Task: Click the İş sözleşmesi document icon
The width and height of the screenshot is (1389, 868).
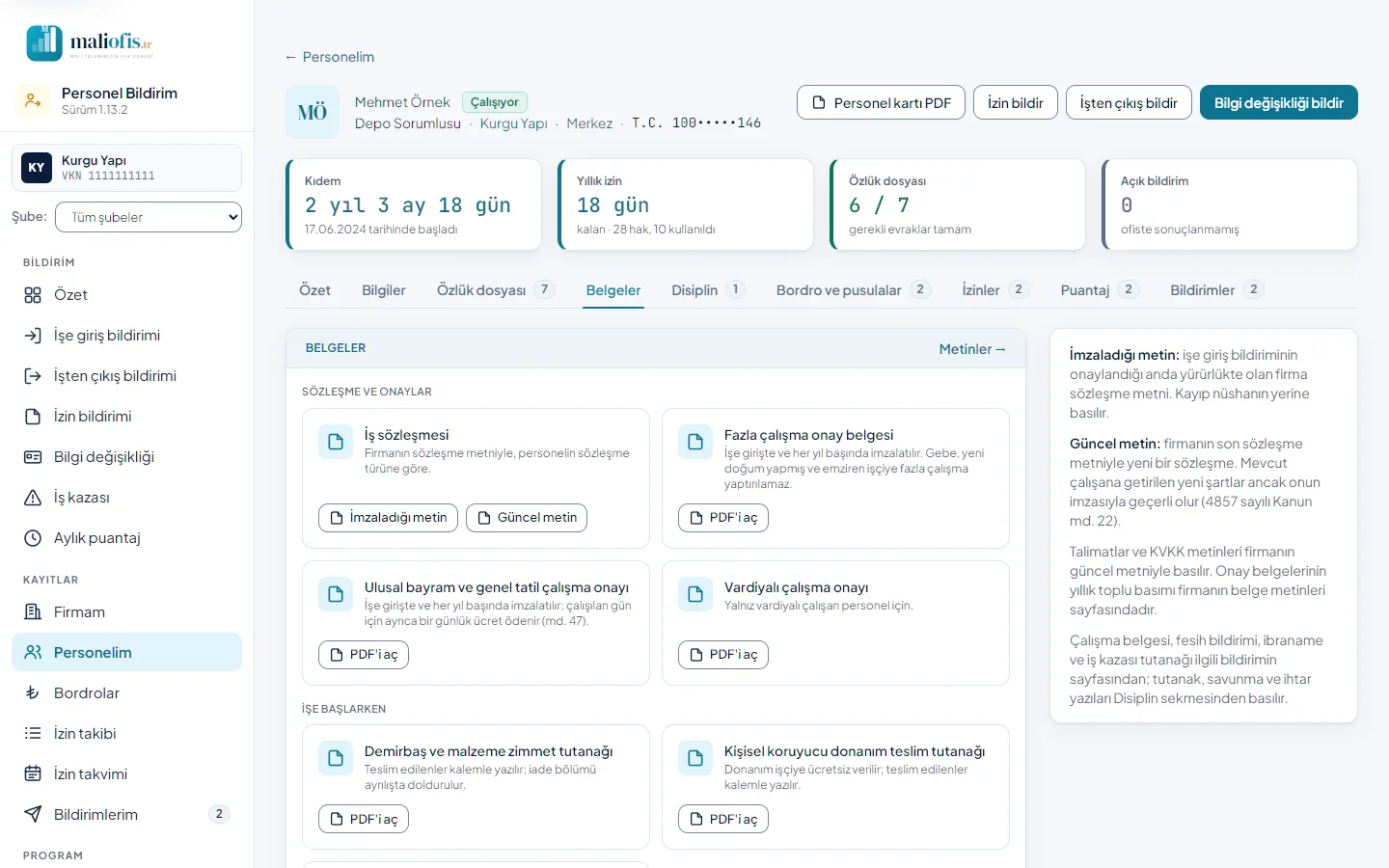Action: click(336, 442)
